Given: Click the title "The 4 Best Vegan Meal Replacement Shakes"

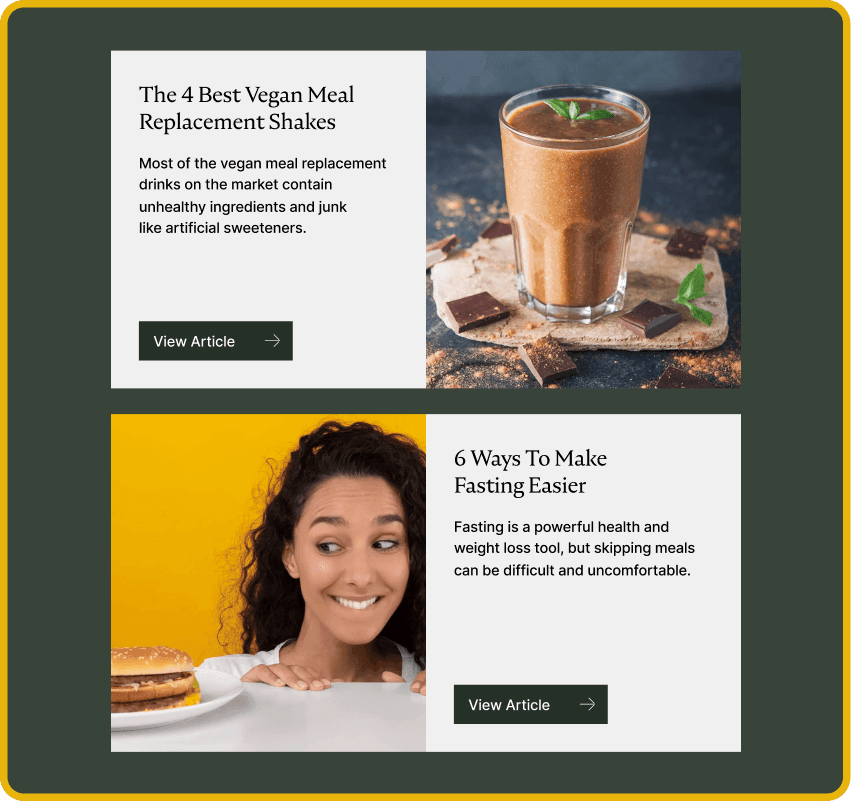Looking at the screenshot, I should tap(246, 108).
